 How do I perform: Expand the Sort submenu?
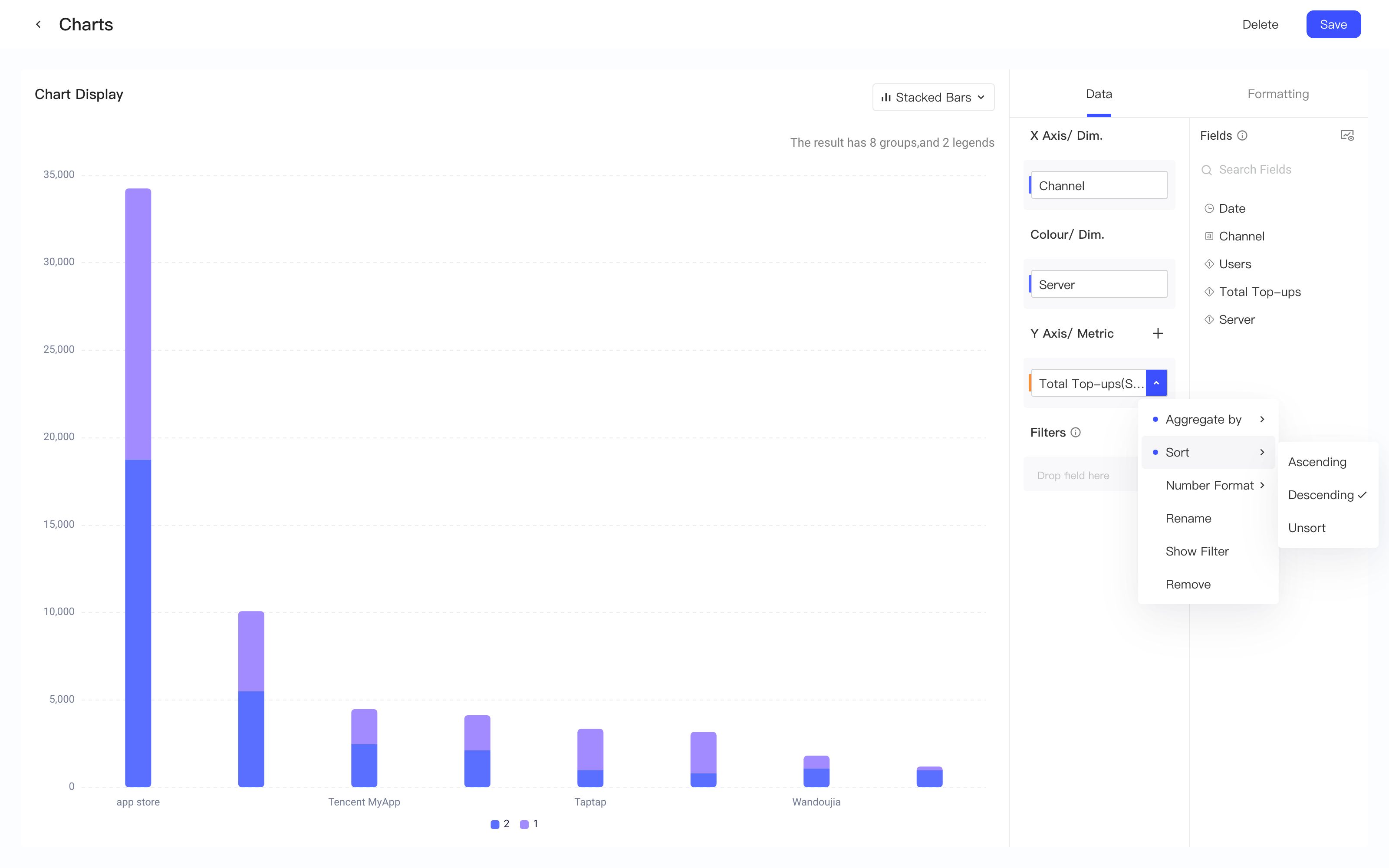click(x=1208, y=452)
